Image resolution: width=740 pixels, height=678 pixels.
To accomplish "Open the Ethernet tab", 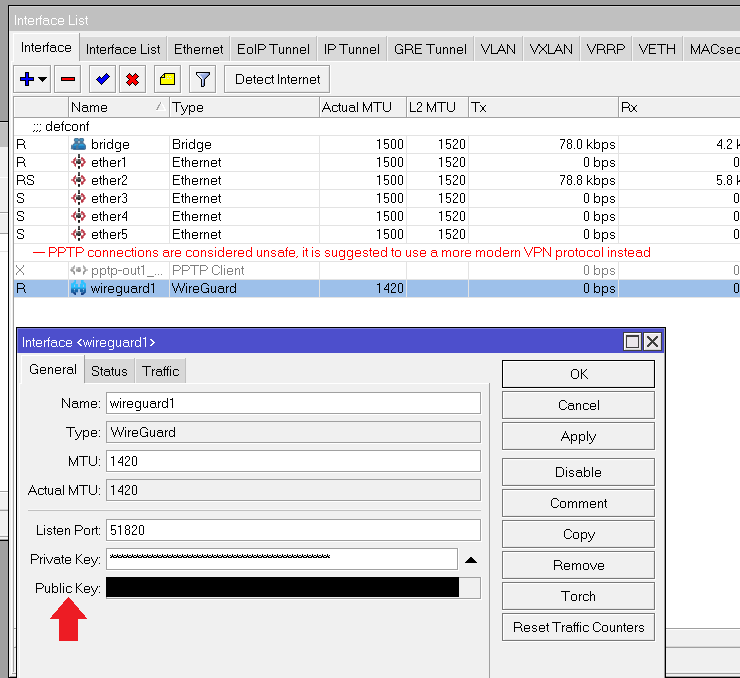I will coord(198,49).
